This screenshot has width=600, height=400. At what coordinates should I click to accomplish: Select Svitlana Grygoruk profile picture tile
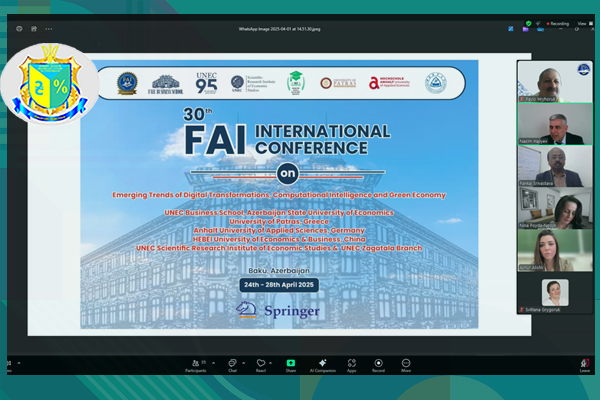coord(555,292)
